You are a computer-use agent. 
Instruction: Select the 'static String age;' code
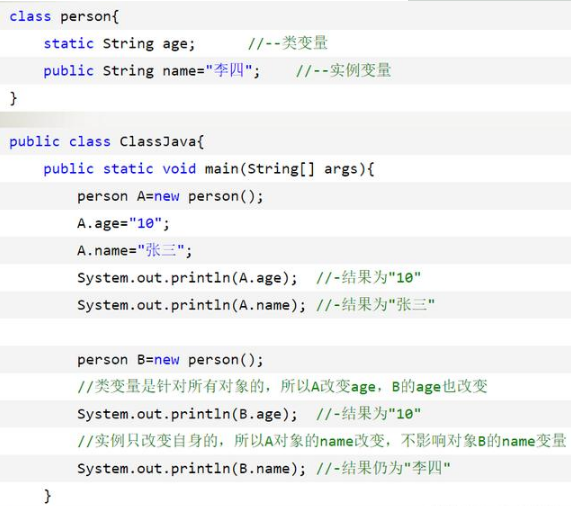click(x=119, y=44)
